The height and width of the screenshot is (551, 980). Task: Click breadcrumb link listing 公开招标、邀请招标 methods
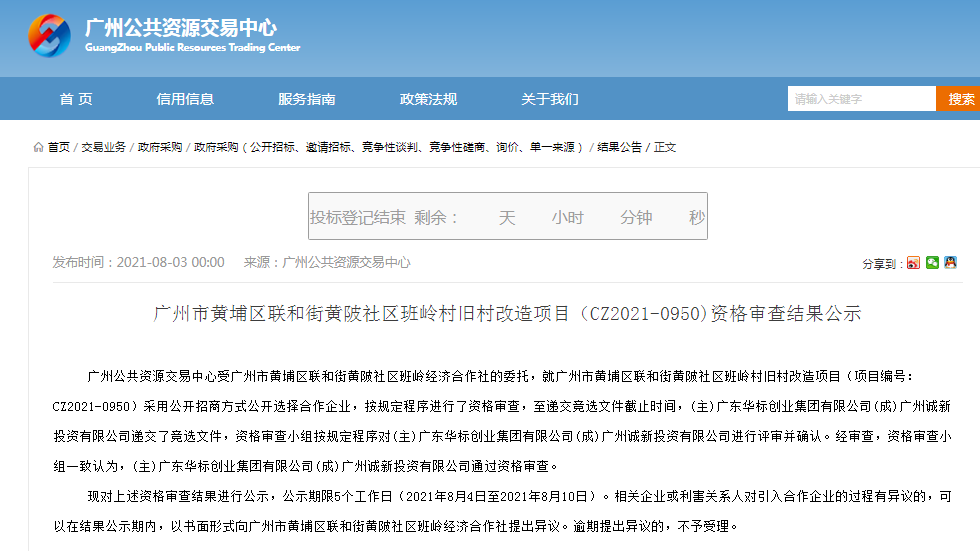click(390, 147)
